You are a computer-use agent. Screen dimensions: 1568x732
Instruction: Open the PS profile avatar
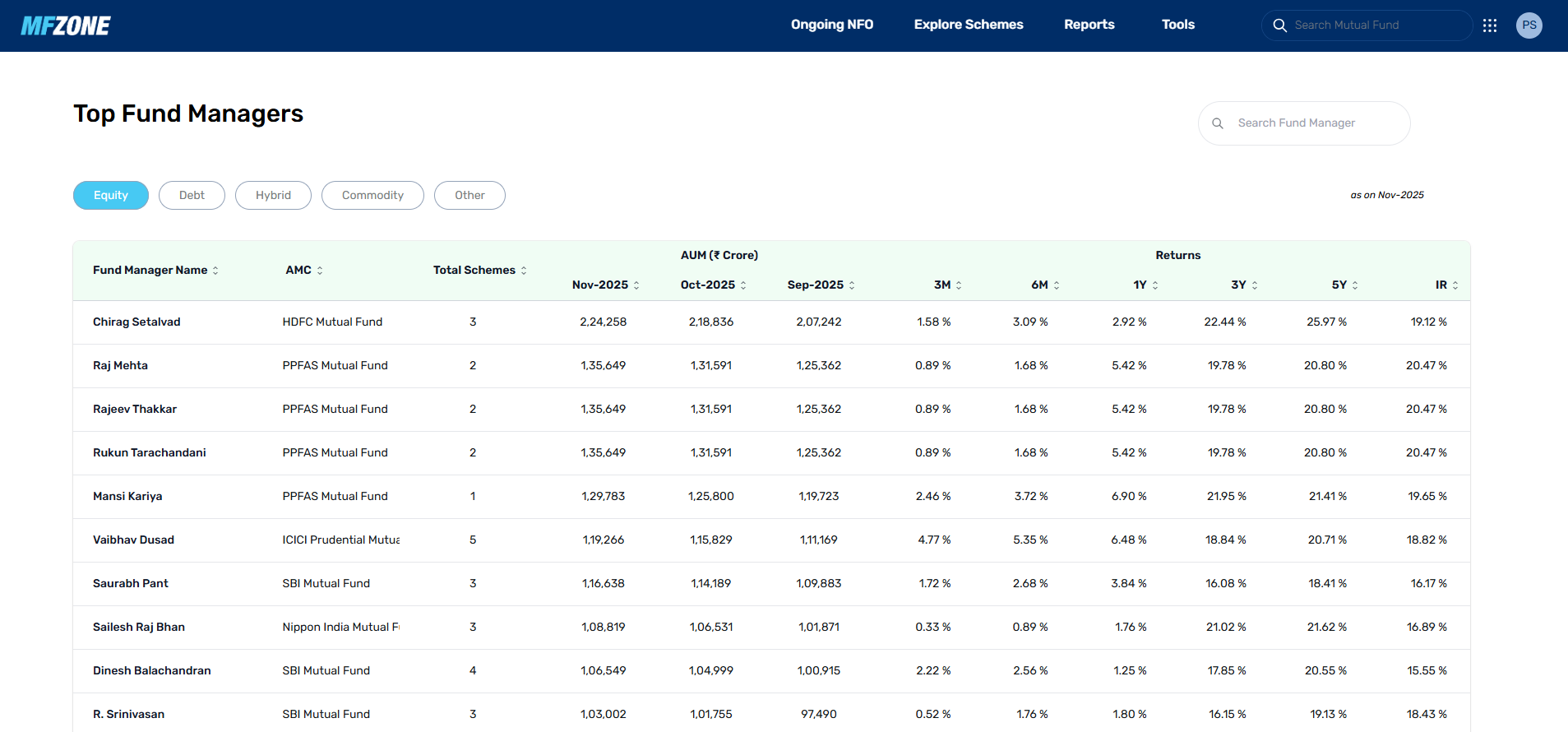[x=1529, y=25]
